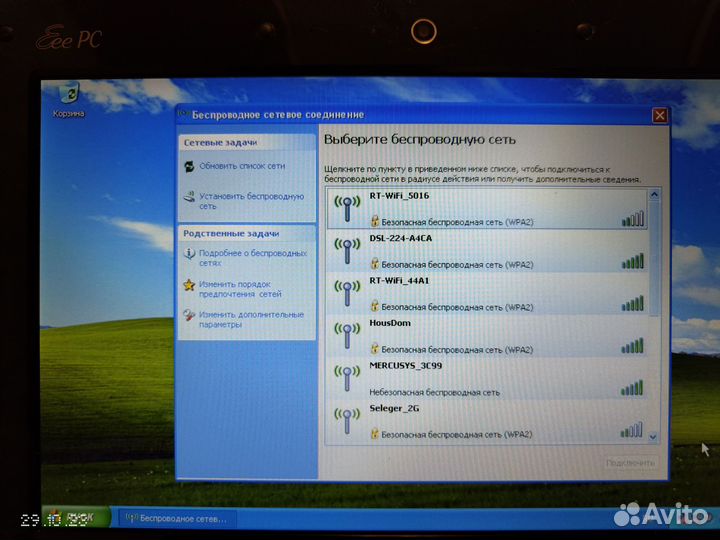
Task: Click signal strength bars of Seleger_2G
Action: coord(632,430)
